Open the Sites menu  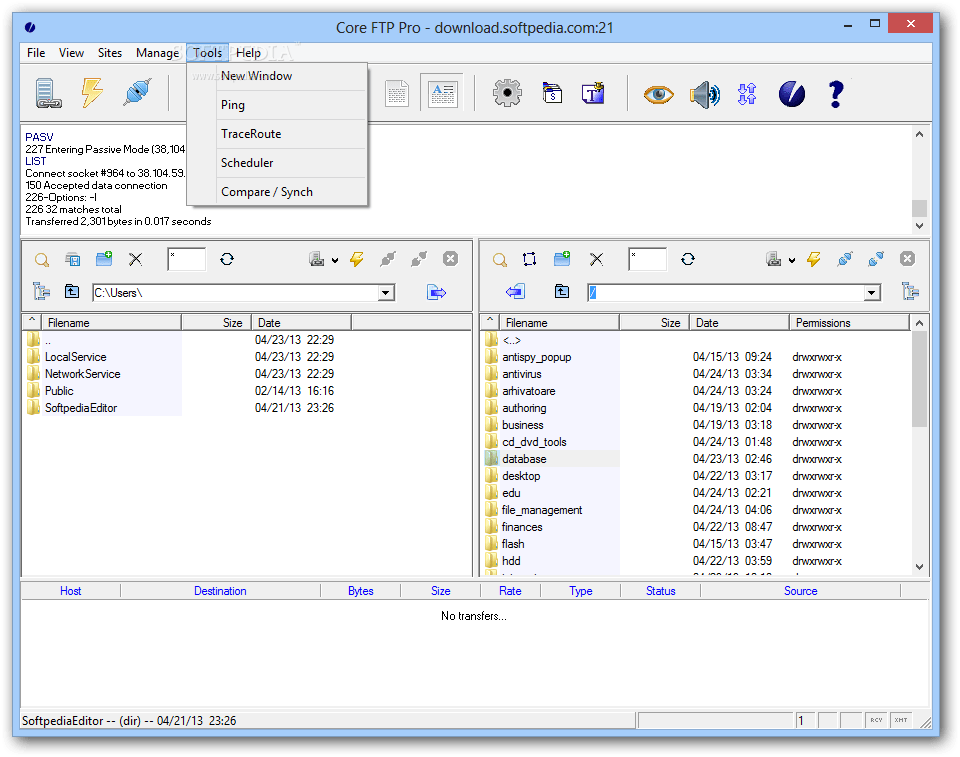point(110,53)
